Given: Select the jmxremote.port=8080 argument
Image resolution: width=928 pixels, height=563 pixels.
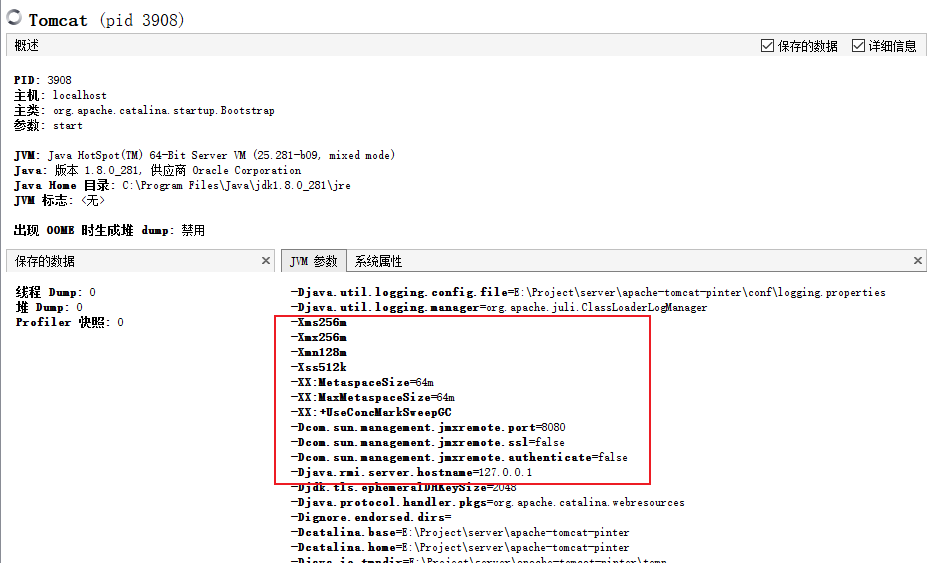Looking at the screenshot, I should (x=428, y=427).
